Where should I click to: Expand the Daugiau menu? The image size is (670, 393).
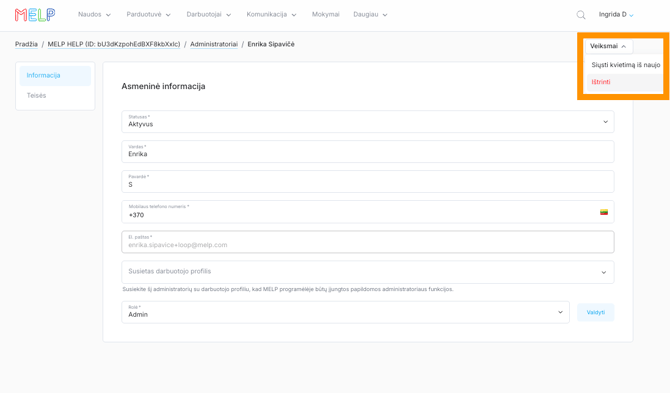tap(370, 15)
